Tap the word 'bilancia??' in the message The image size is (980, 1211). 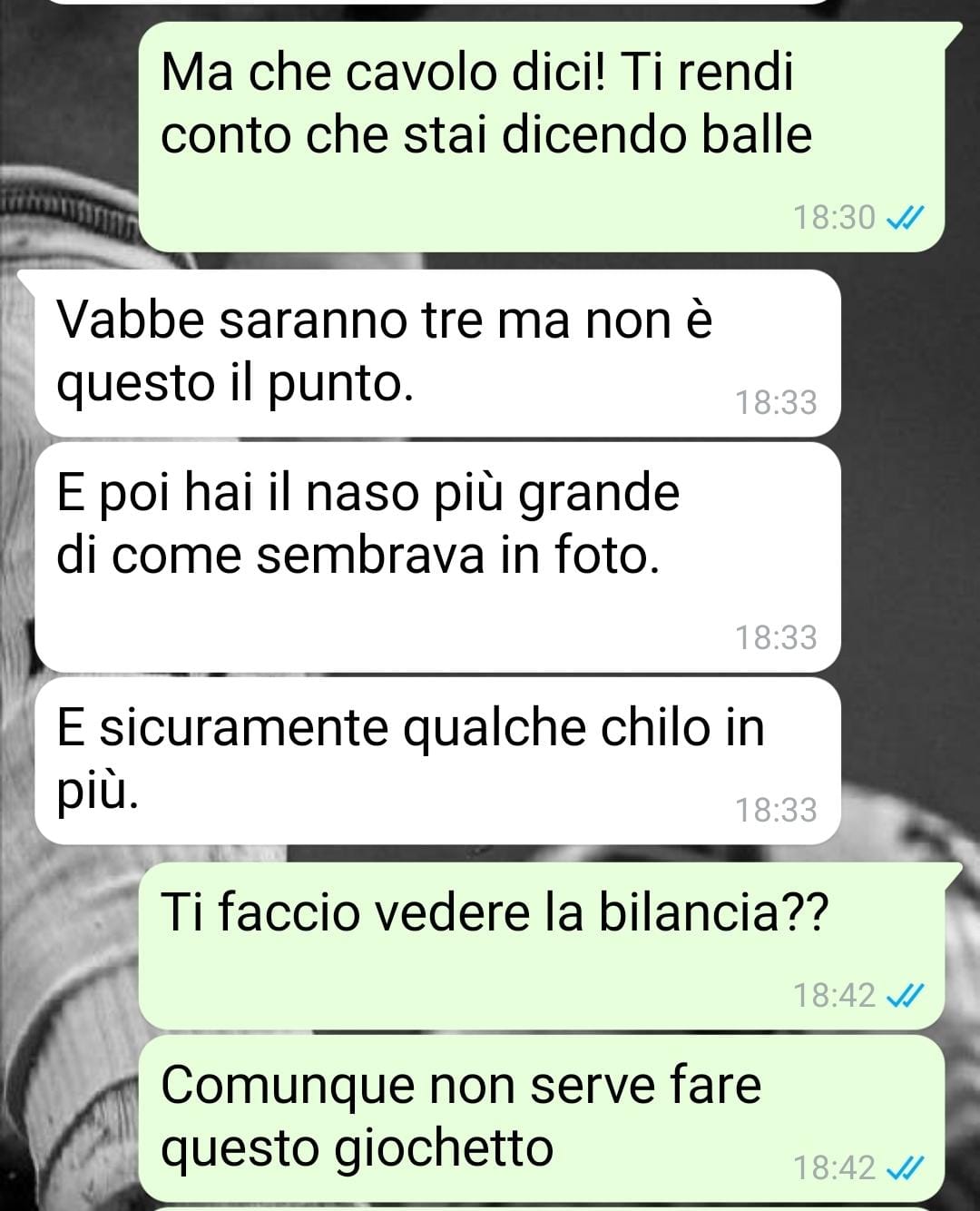click(713, 911)
